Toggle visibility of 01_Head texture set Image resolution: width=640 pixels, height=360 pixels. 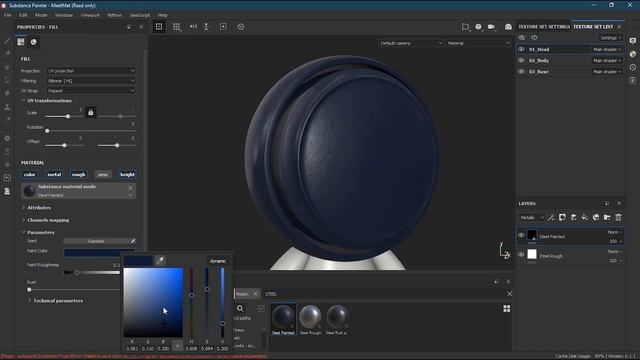tap(521, 49)
